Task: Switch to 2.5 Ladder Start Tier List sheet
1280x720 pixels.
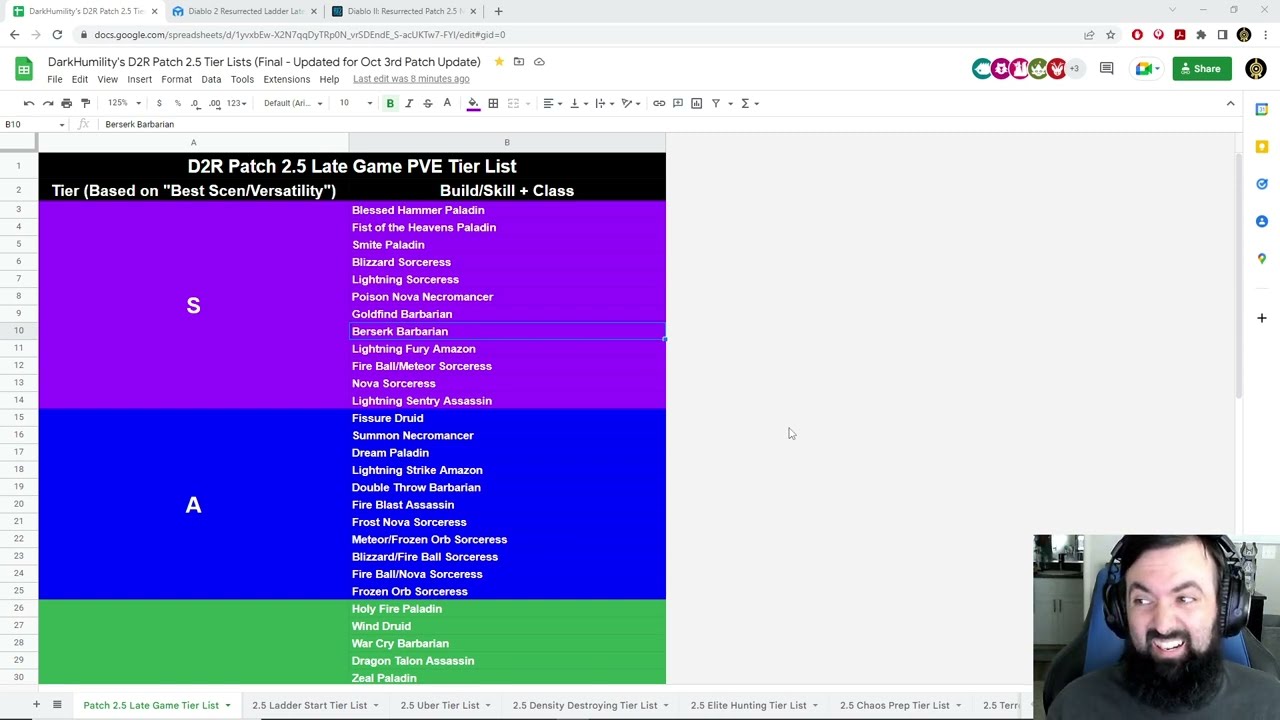Action: (x=309, y=705)
